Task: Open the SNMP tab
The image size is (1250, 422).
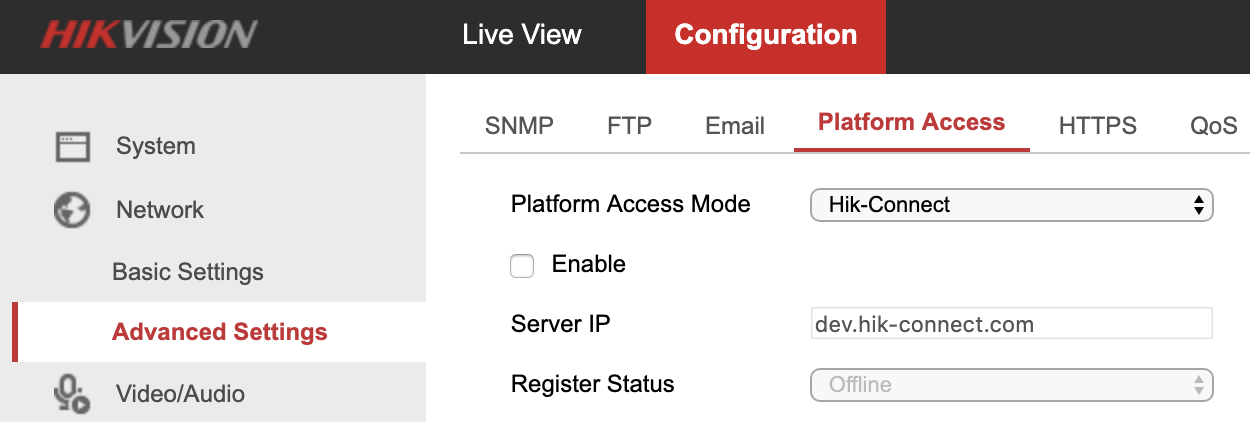Action: (519, 126)
